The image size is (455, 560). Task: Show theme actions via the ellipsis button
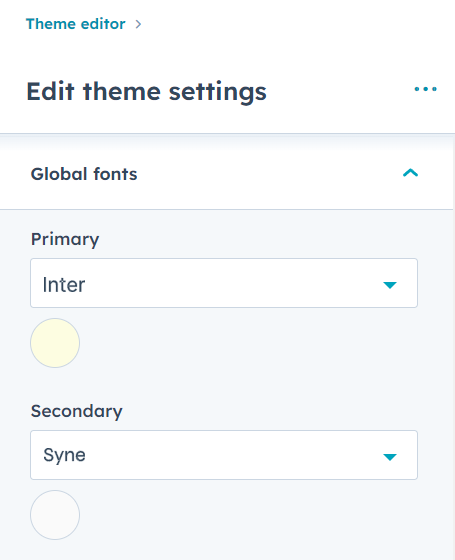pos(425,89)
